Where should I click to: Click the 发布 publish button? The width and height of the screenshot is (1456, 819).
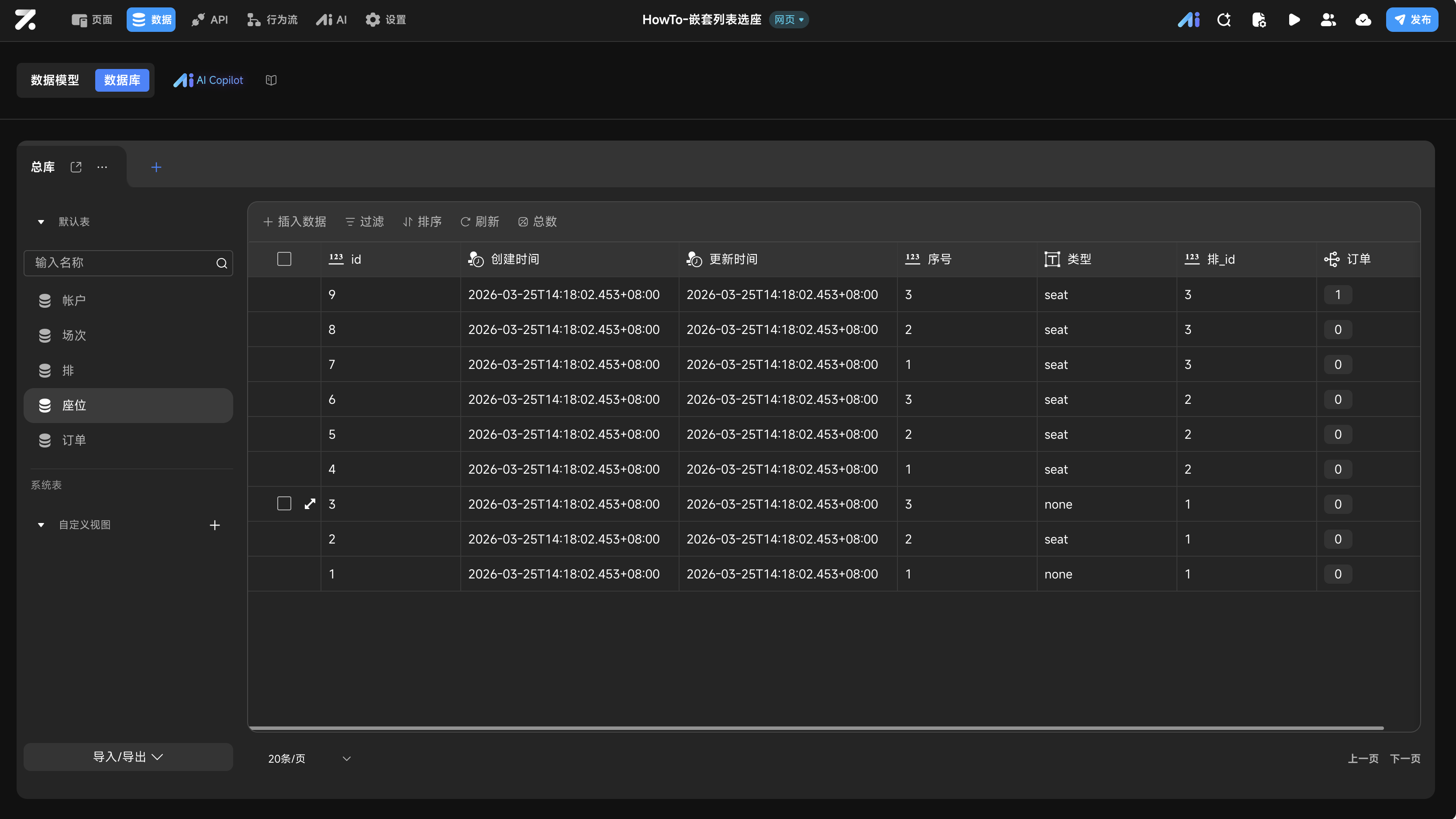click(x=1411, y=20)
